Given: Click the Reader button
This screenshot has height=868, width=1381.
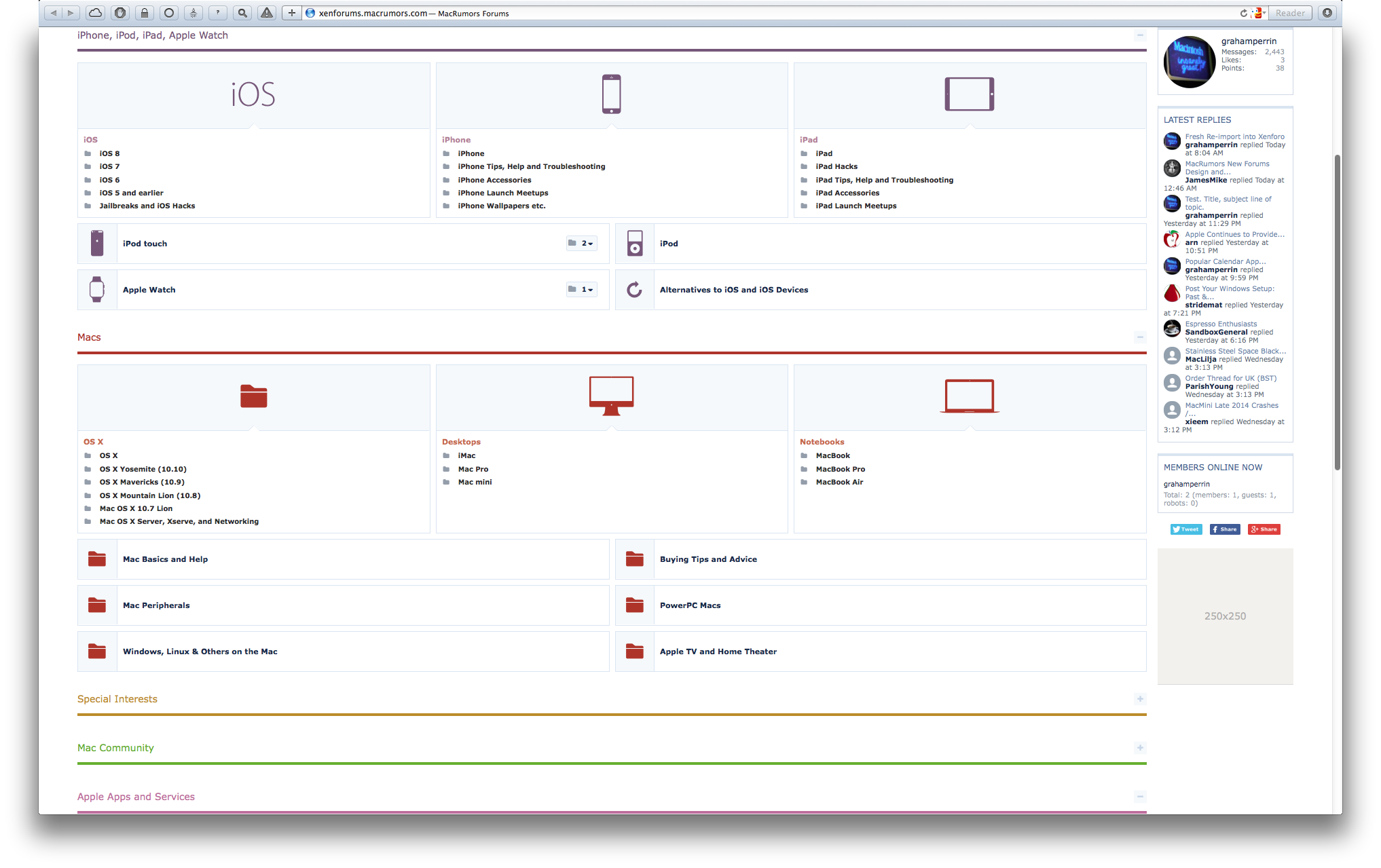Looking at the screenshot, I should (x=1290, y=13).
